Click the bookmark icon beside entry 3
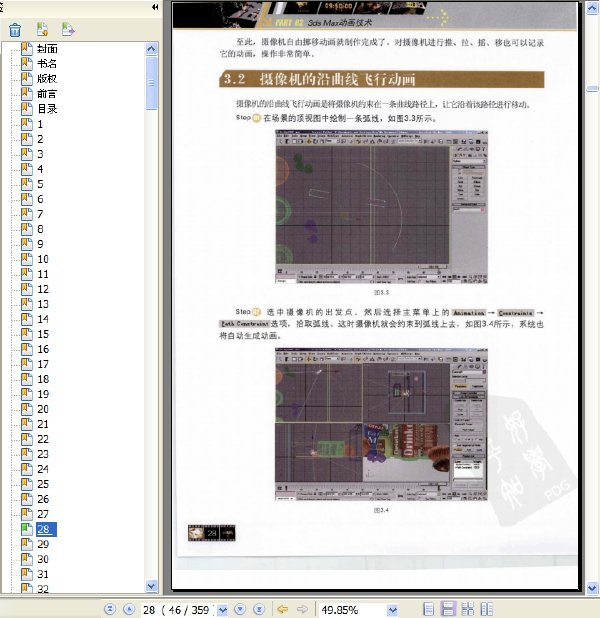600x618 pixels. tap(27, 154)
